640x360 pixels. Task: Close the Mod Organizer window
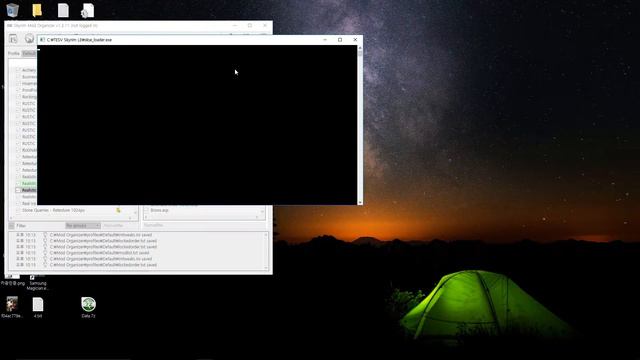pyautogui.click(x=265, y=25)
